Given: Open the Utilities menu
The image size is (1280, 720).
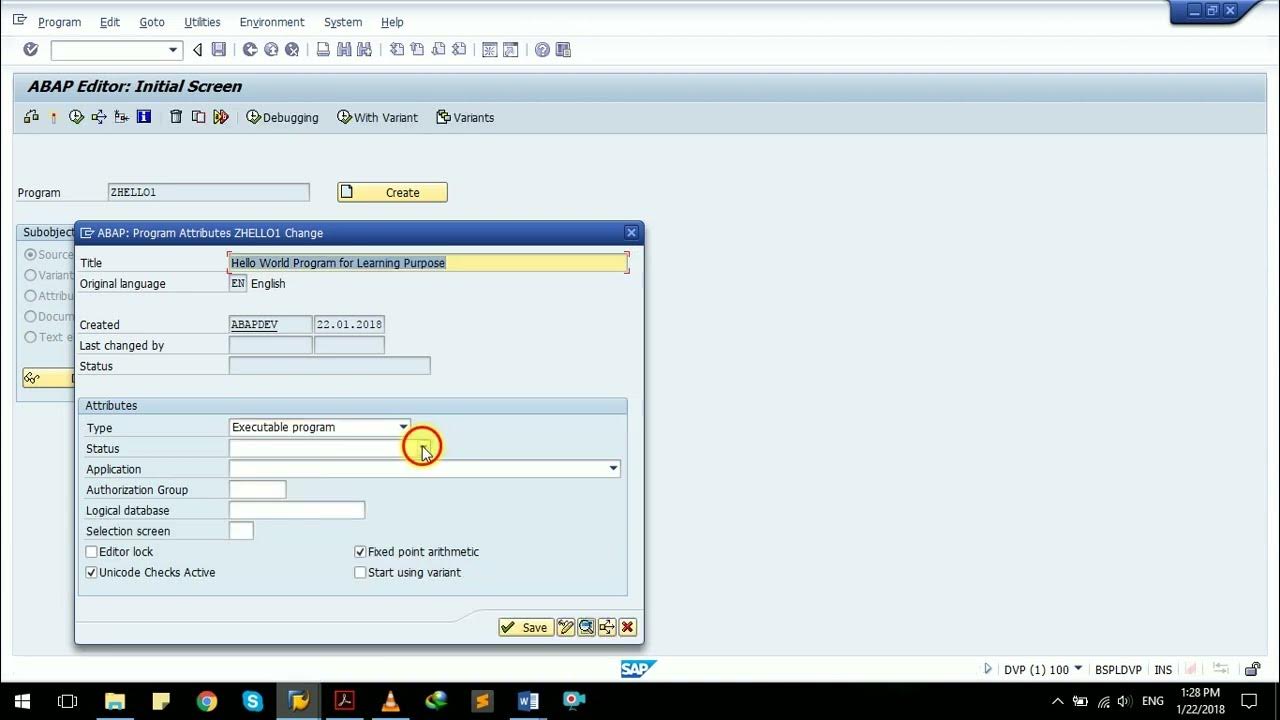Looking at the screenshot, I should [x=202, y=22].
